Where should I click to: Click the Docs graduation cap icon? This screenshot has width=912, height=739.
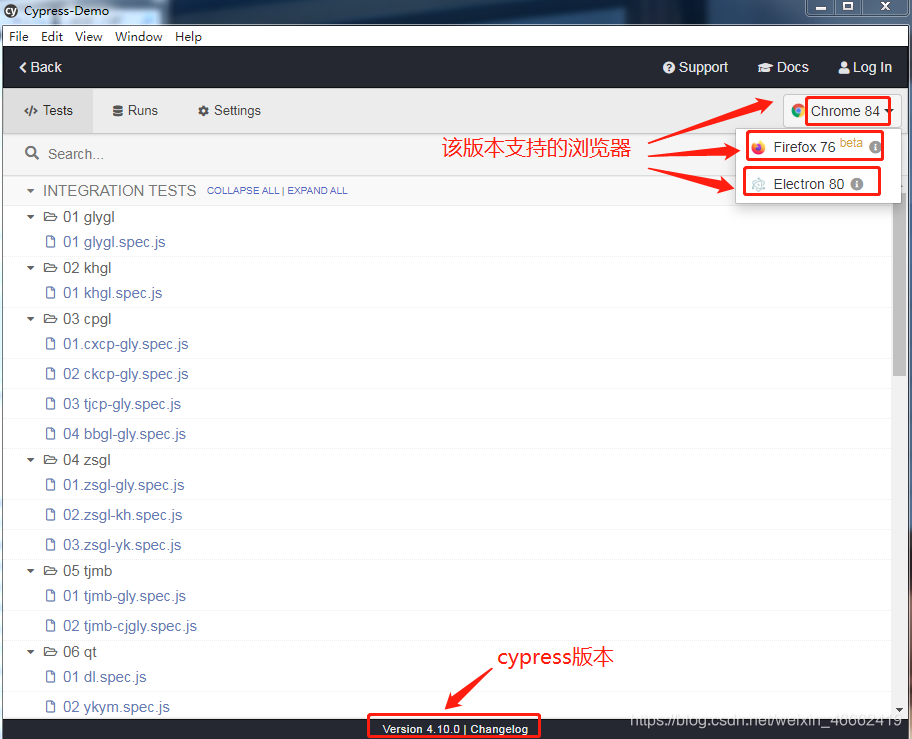[x=765, y=67]
